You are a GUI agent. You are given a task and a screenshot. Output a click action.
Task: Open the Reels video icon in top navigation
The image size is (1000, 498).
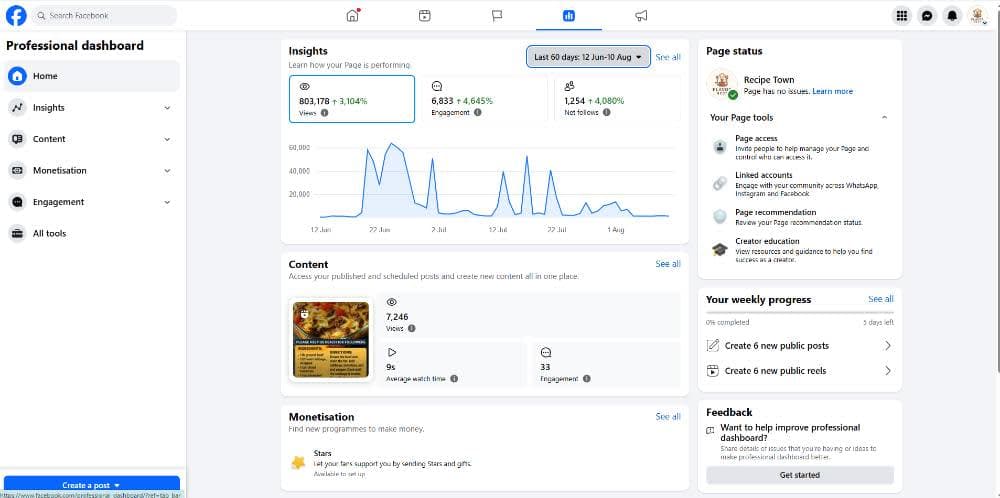pyautogui.click(x=425, y=16)
